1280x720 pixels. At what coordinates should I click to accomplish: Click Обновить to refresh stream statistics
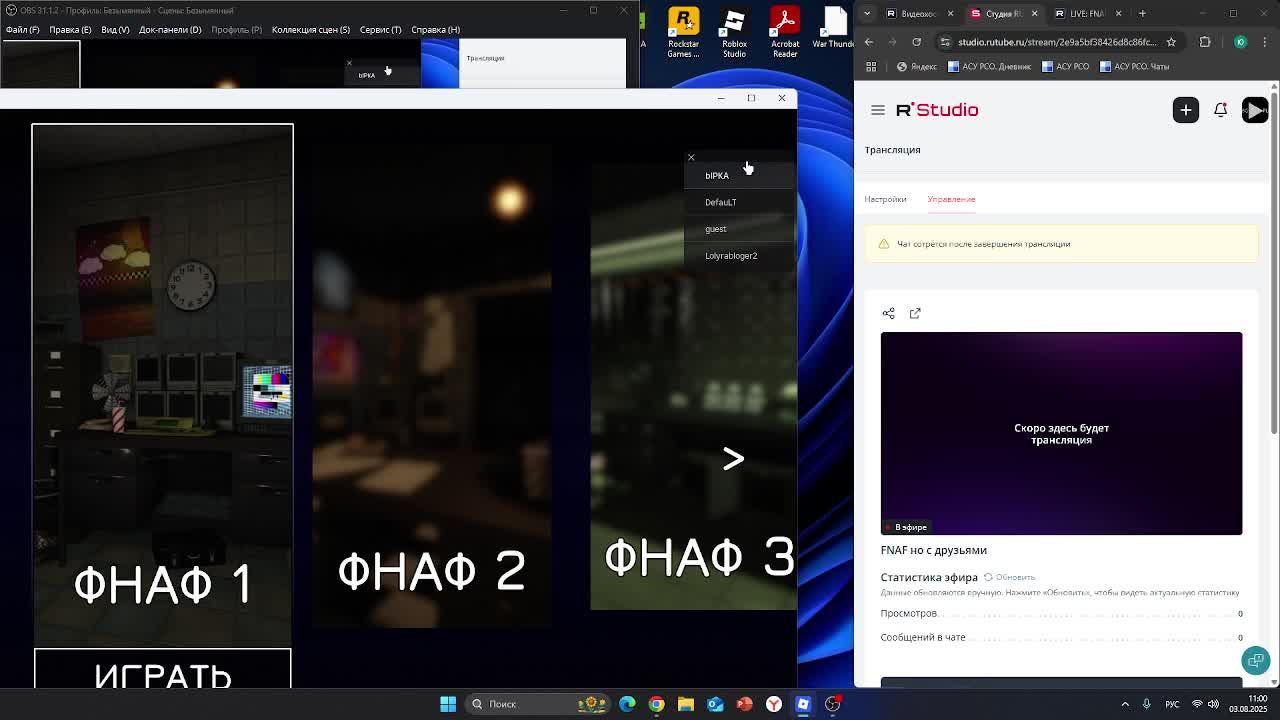point(1009,577)
